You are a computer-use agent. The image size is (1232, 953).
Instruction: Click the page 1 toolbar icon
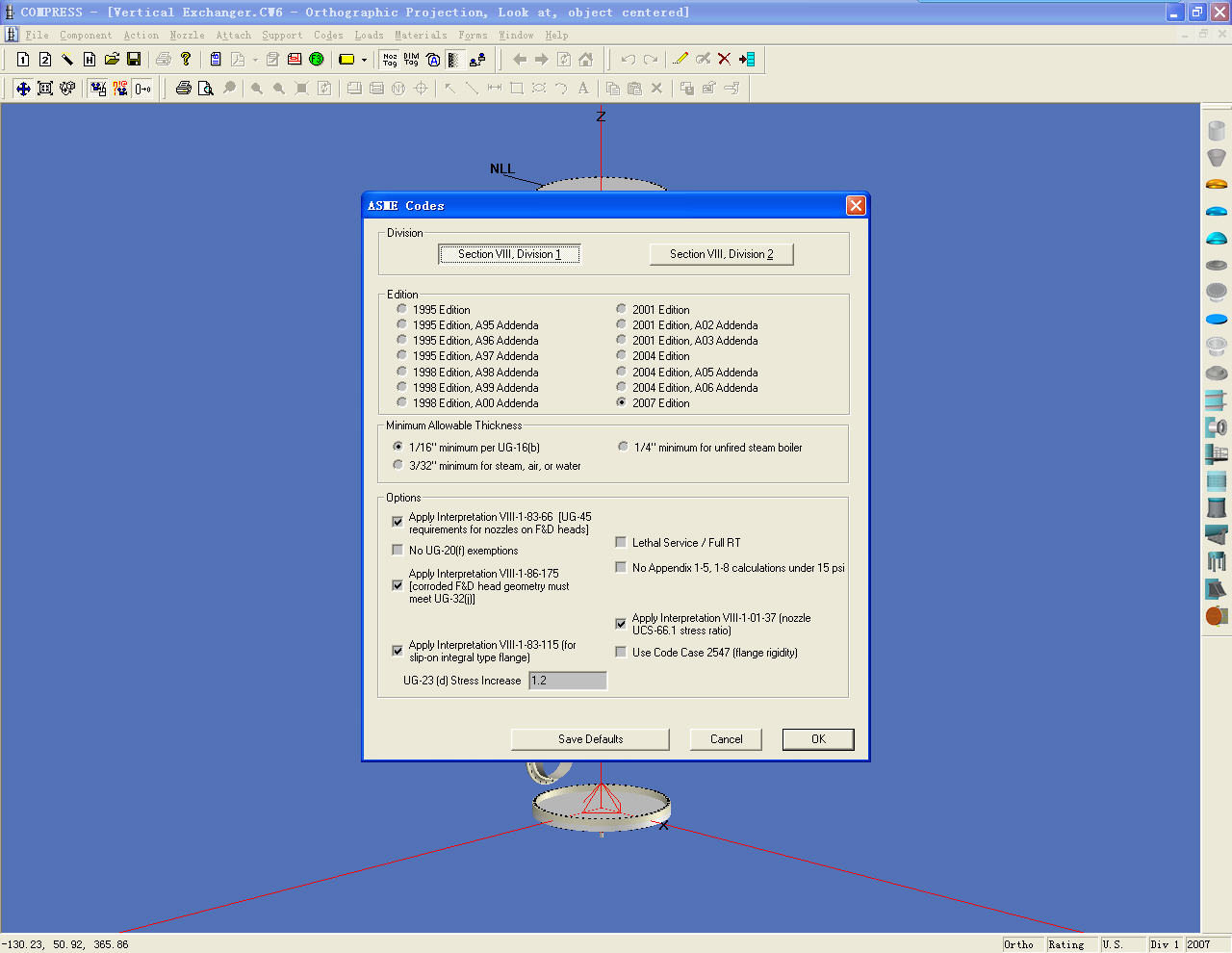(23, 60)
